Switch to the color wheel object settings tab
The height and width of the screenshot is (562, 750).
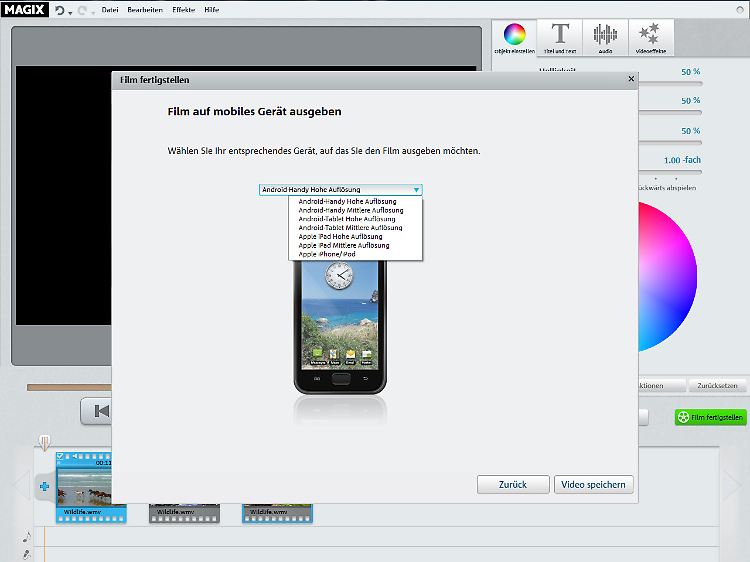click(x=514, y=38)
